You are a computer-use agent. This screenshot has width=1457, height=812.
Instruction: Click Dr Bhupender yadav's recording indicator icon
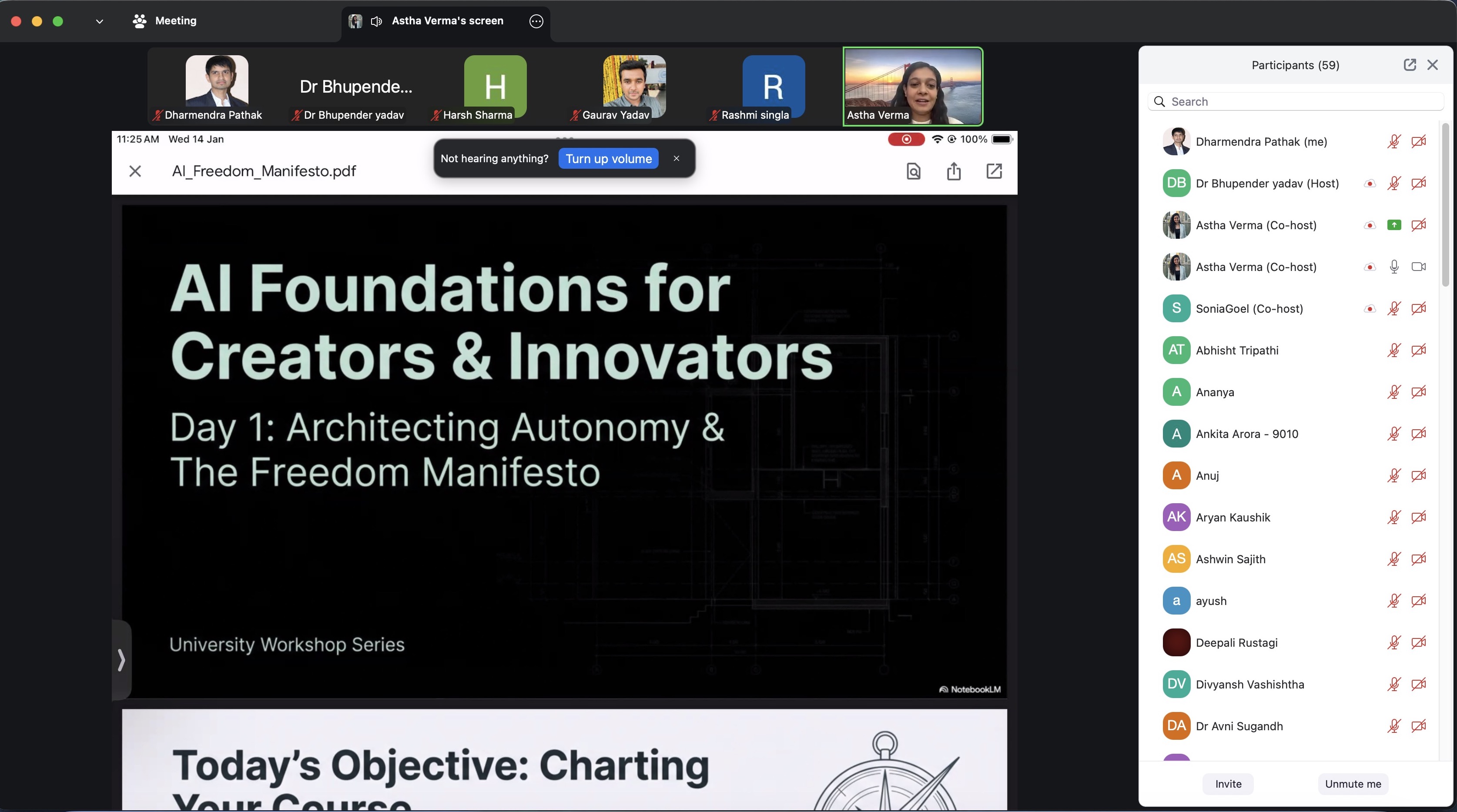(1369, 183)
